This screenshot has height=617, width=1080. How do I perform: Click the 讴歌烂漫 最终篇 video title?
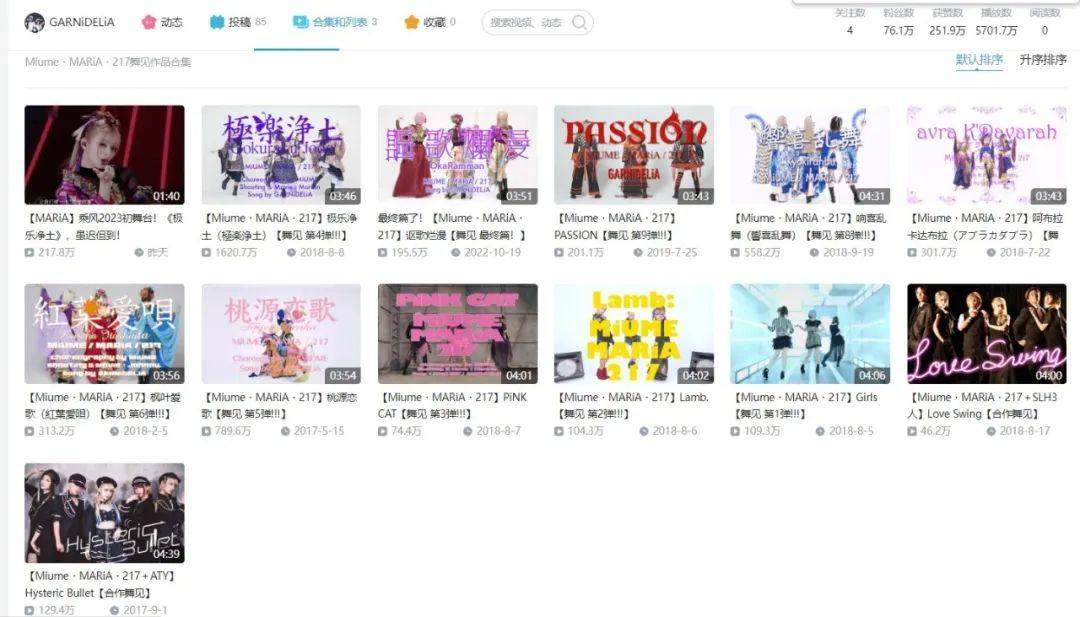[x=453, y=227]
